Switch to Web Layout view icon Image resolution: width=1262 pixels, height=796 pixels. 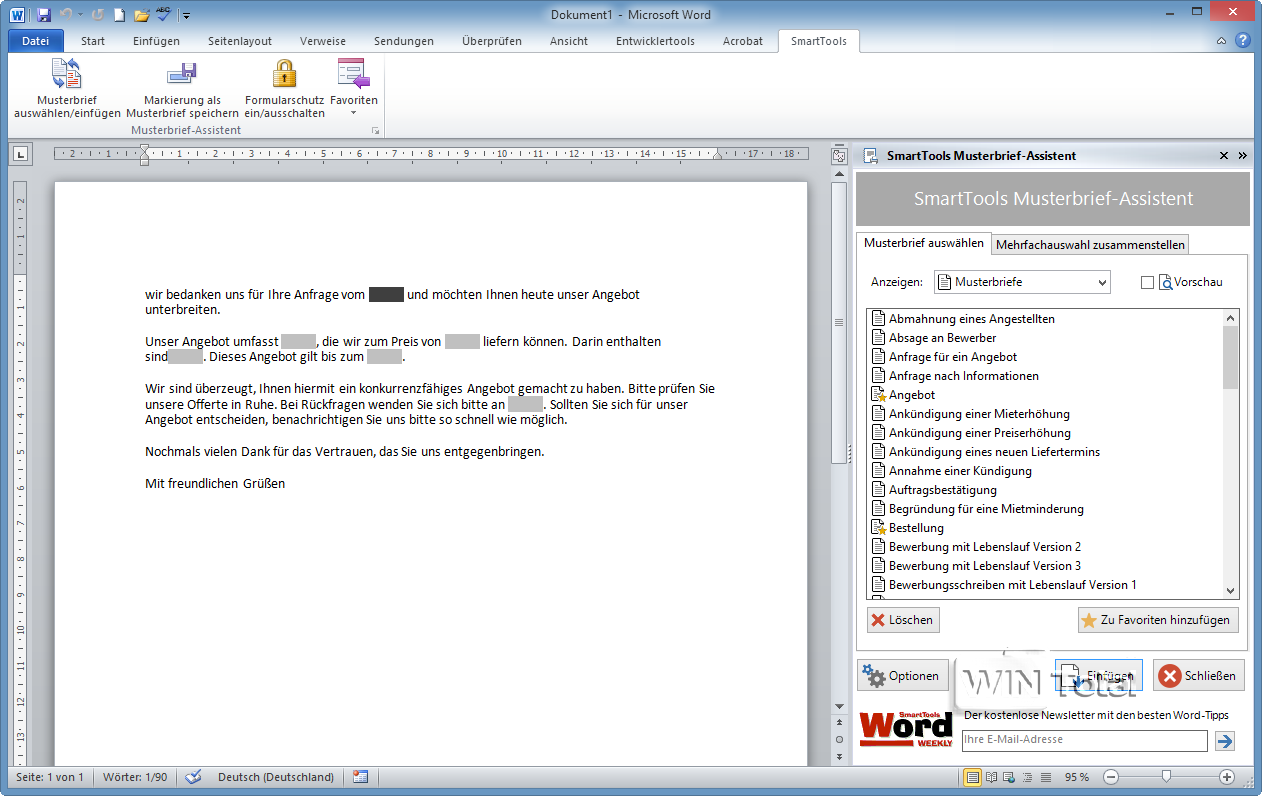[x=1010, y=777]
